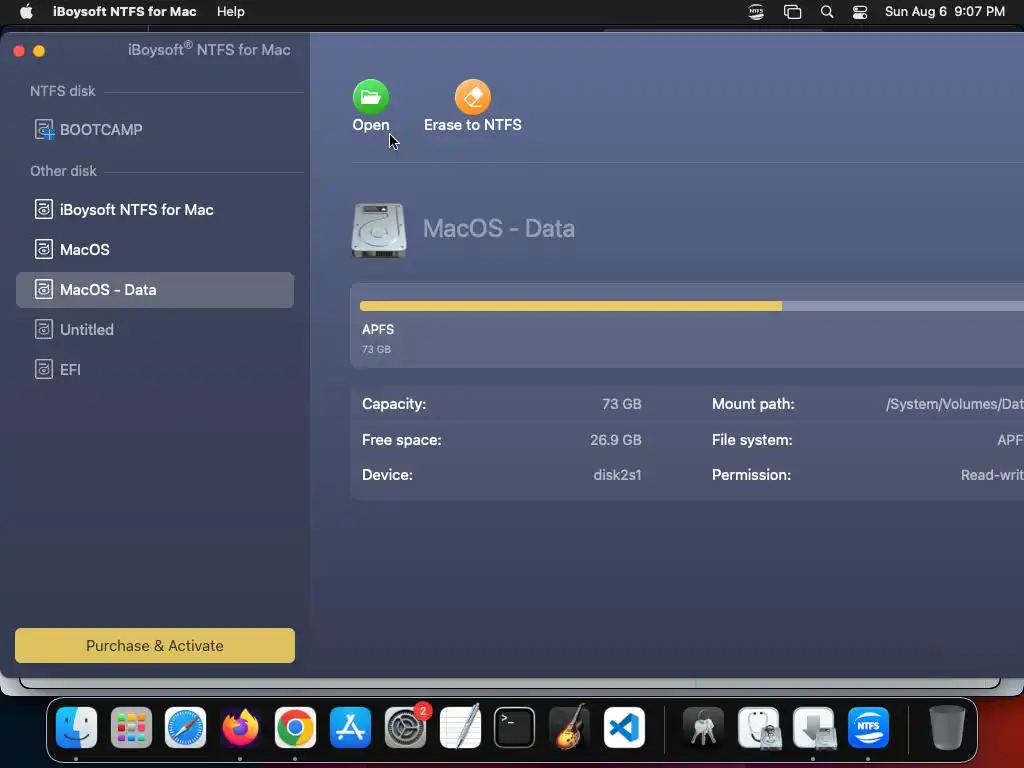Viewport: 1024px width, 768px height.
Task: Open the Stage Manager windows icon in menu bar
Action: point(792,12)
